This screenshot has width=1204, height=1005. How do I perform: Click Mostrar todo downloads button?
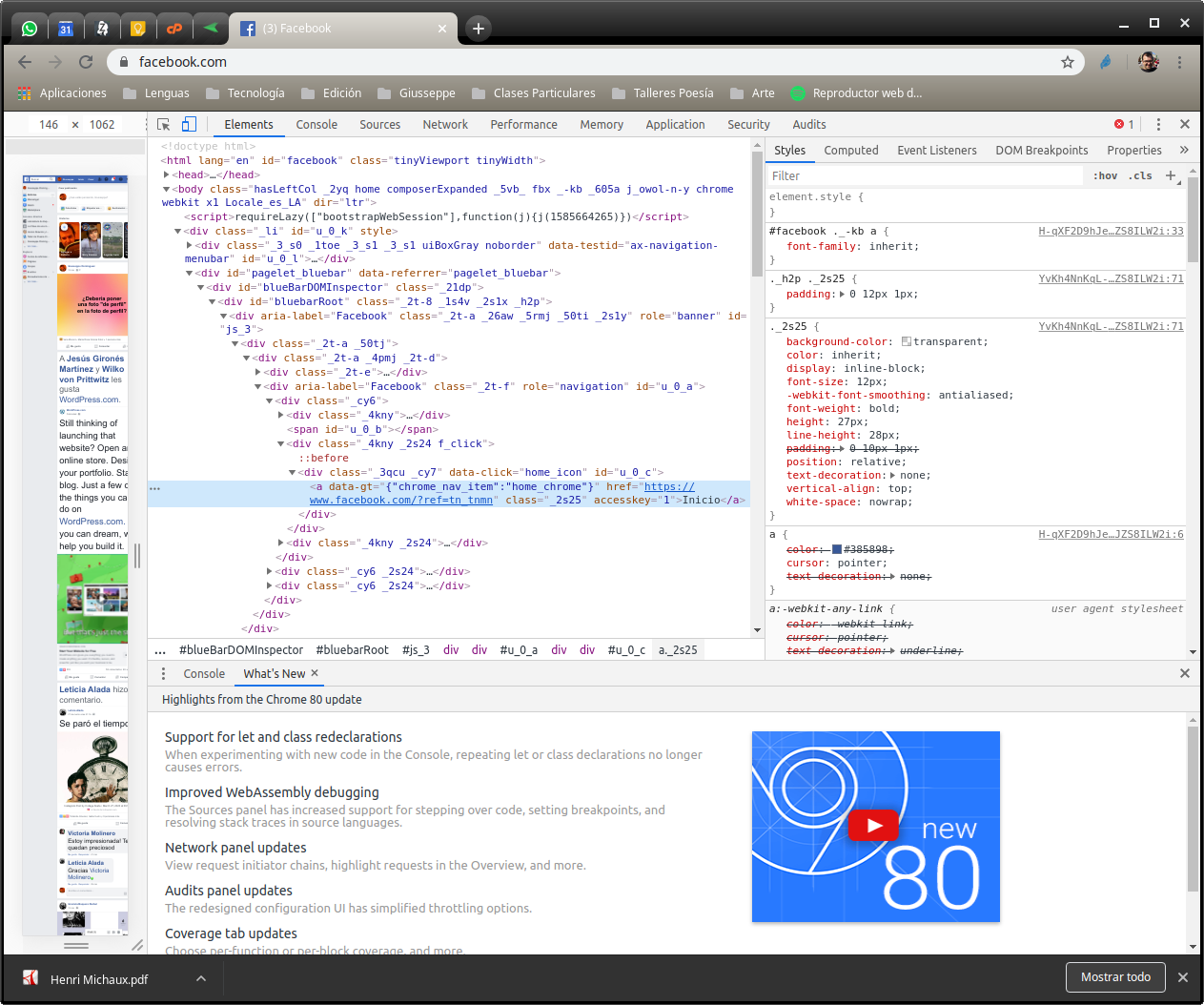pyautogui.click(x=1115, y=977)
